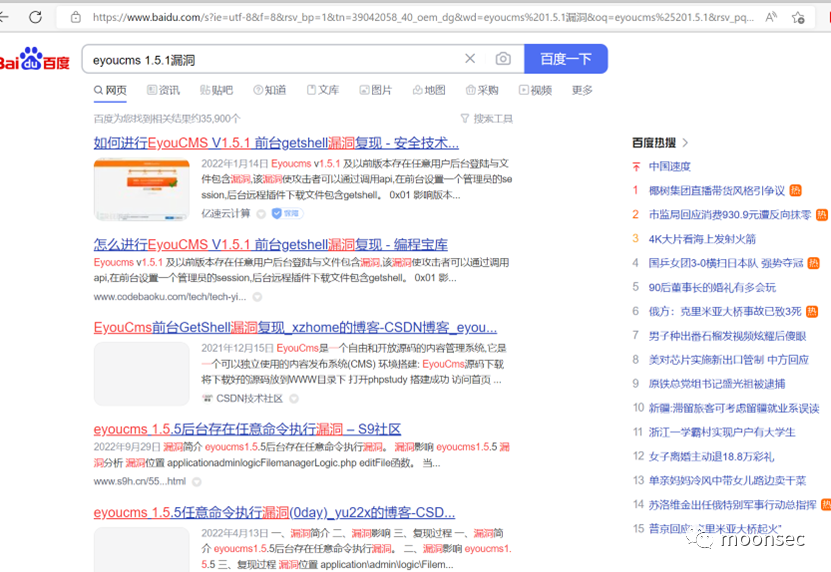This screenshot has width=831, height=572.
Task: Open hot topic 市监局回应消费930.9元遭反向抹零
Action: coord(730,215)
